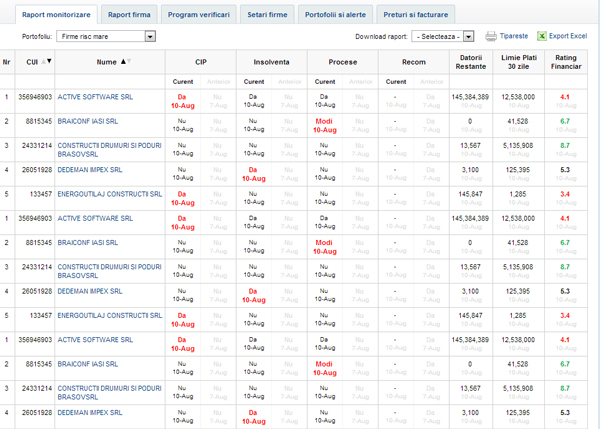Viewport: 600px width, 429px height.
Task: Click the Limie Plati 30 zile header
Action: [x=519, y=62]
